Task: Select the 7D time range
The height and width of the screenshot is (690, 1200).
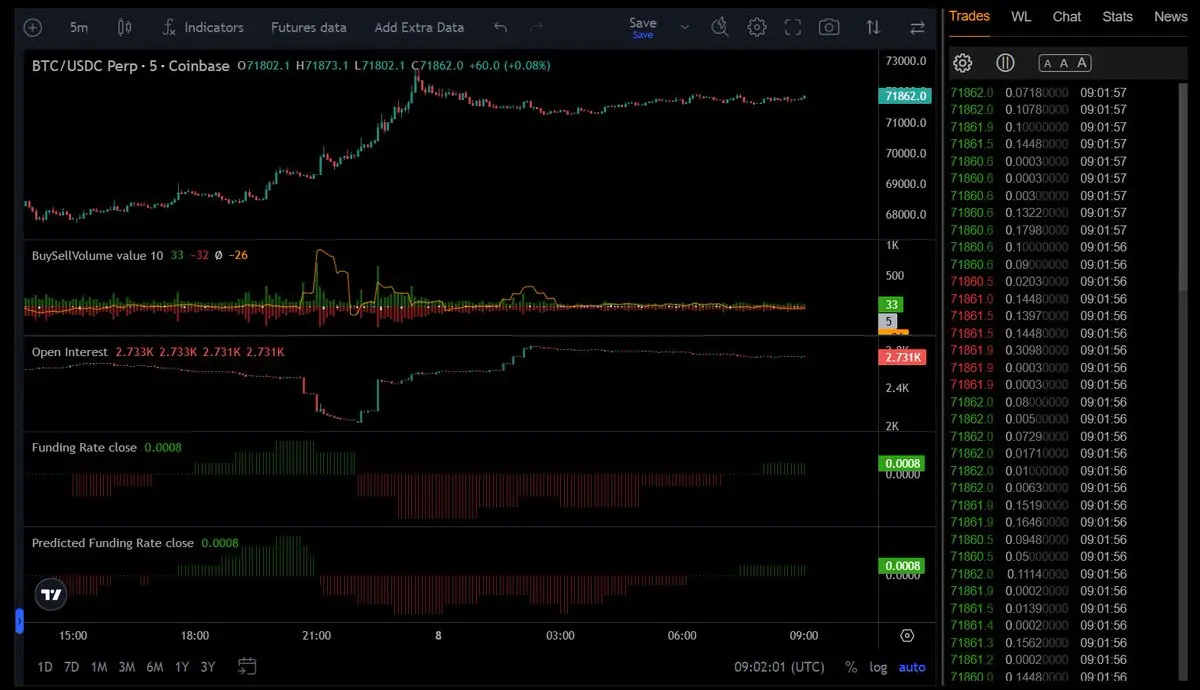Action: point(71,667)
